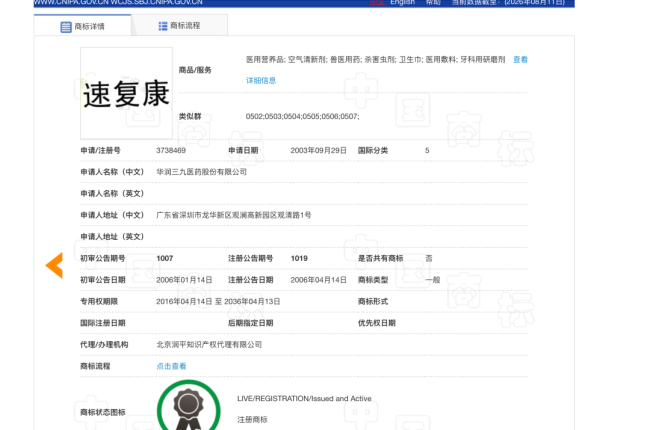Switch language to English
The width and height of the screenshot is (650, 430).
[403, 2]
